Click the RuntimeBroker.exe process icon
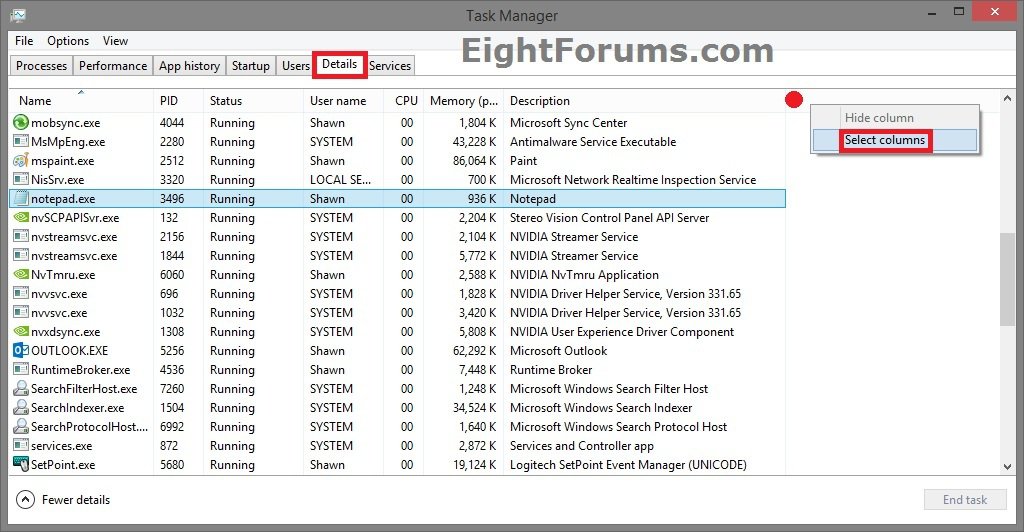This screenshot has width=1024, height=532. point(21,369)
